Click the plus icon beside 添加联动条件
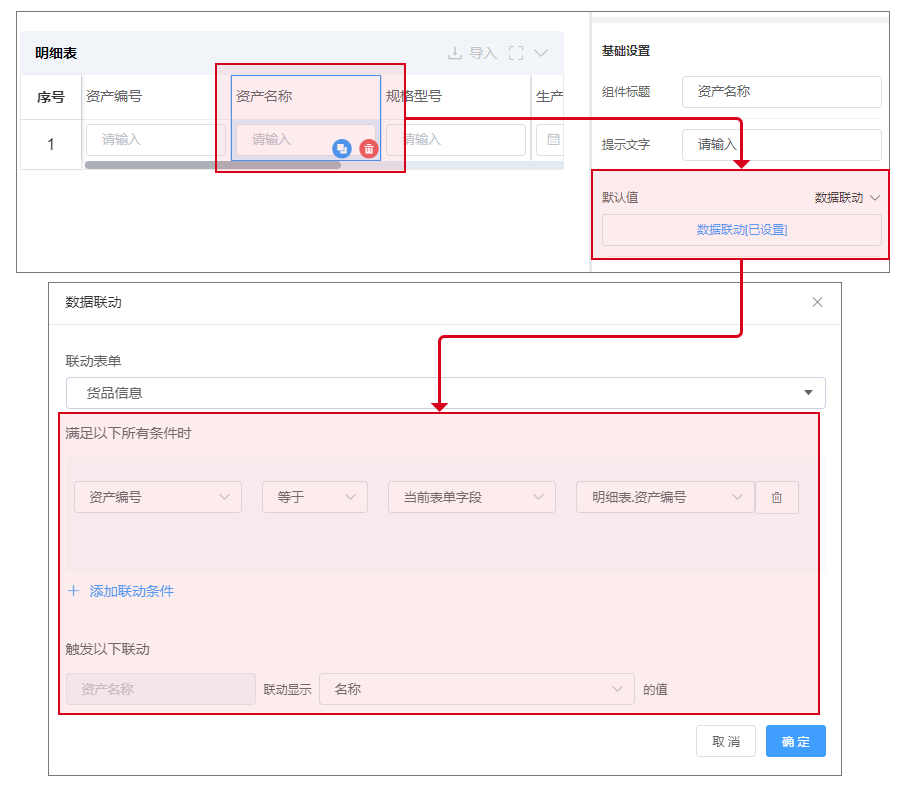The width and height of the screenshot is (901, 785). click(x=73, y=591)
